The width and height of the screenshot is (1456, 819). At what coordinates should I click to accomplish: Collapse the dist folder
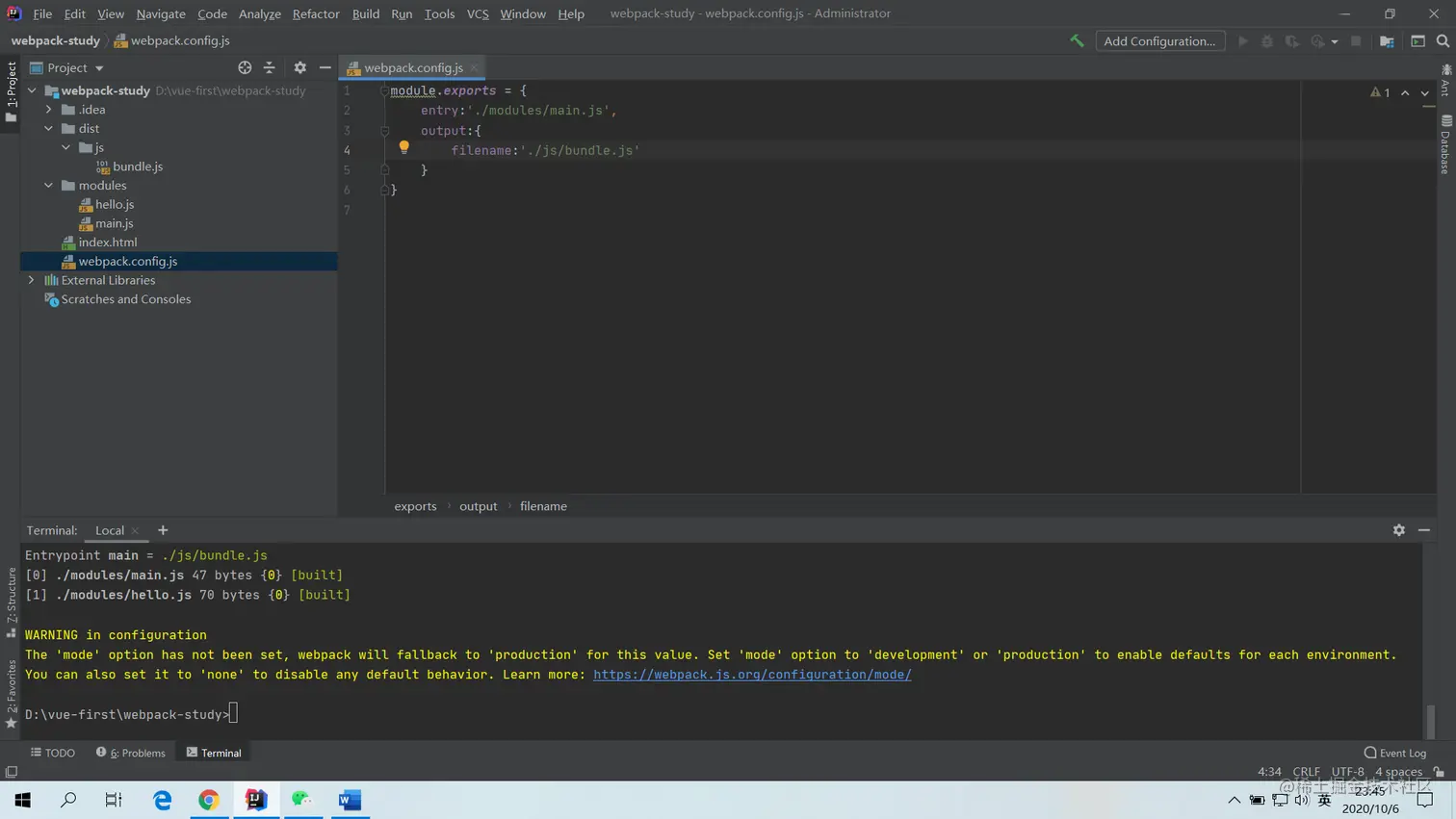49,128
